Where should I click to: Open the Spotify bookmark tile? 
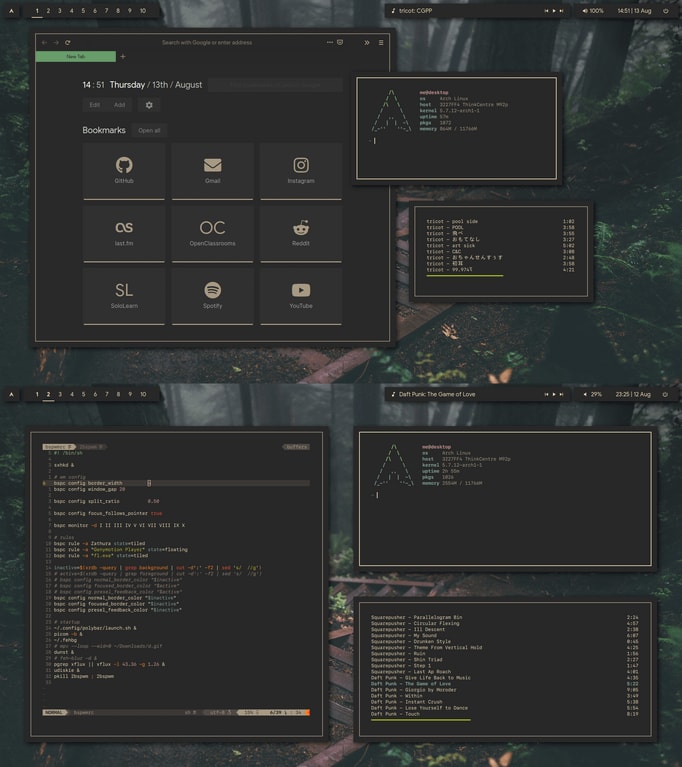(x=212, y=296)
